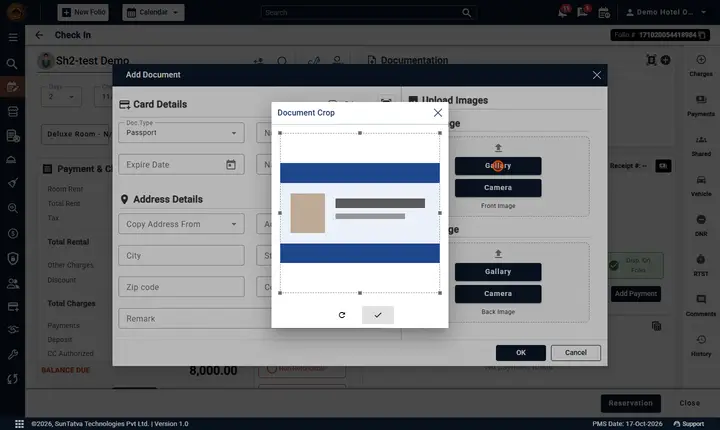Image resolution: width=720 pixels, height=430 pixels.
Task: Close the Document Crop dialog
Action: (438, 113)
